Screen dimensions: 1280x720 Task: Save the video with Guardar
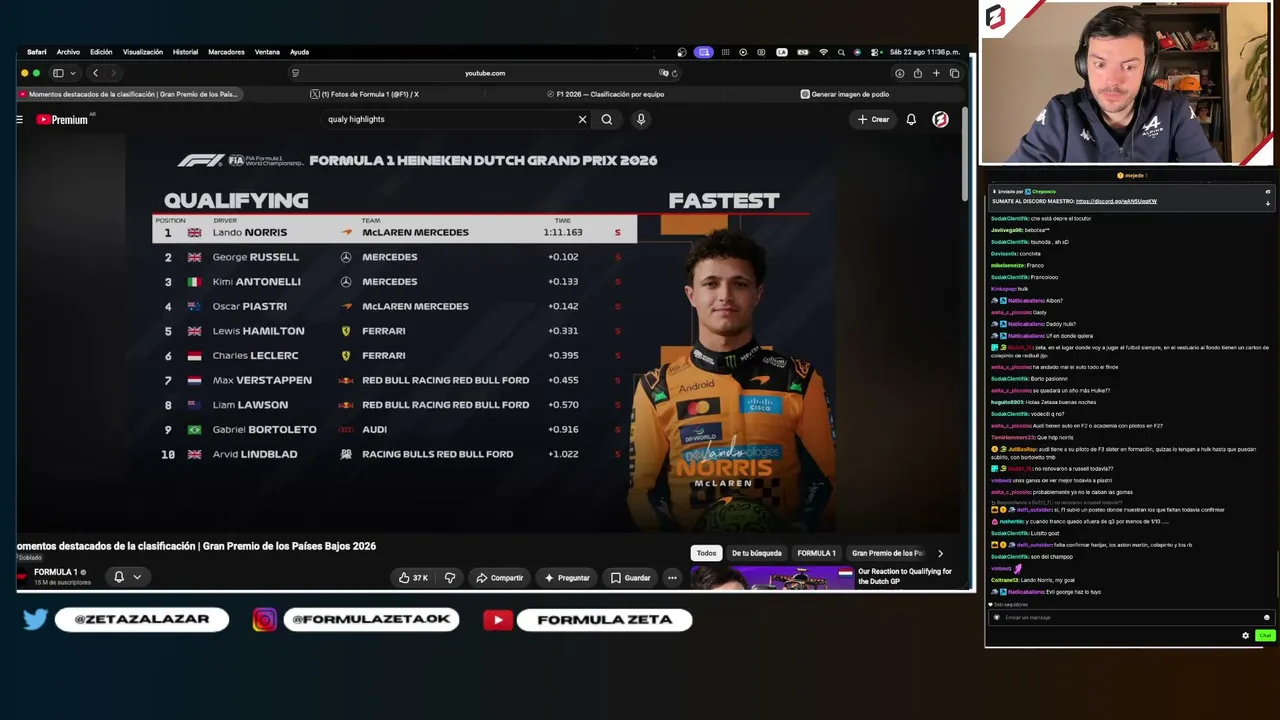tap(630, 577)
